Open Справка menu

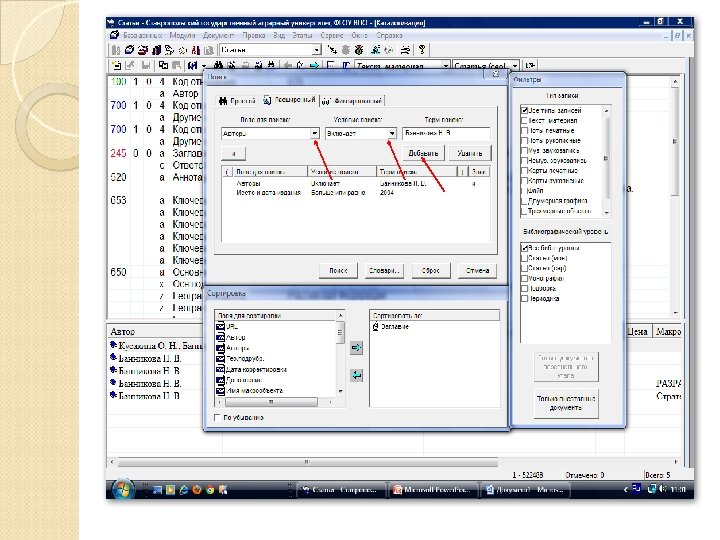[x=389, y=35]
